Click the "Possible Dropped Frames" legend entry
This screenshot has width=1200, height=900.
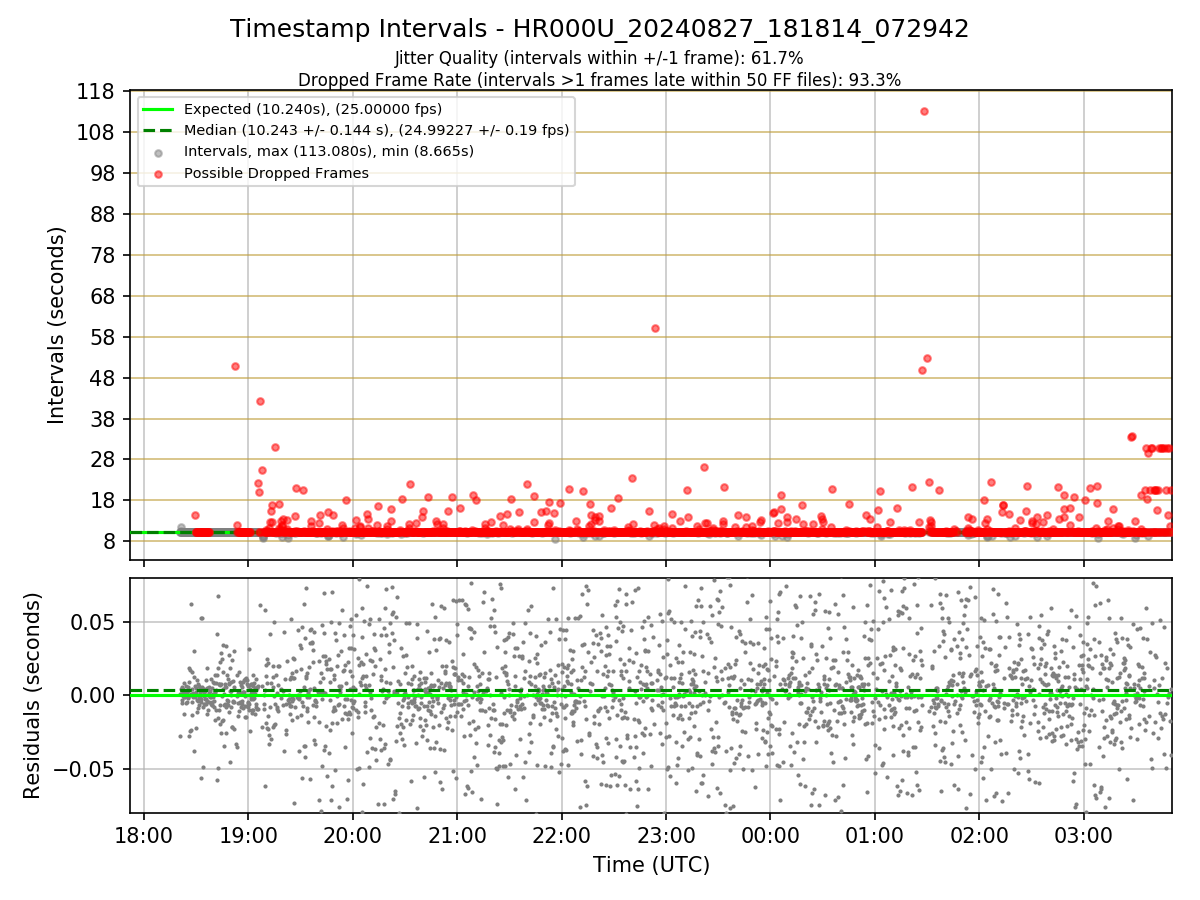pos(277,173)
